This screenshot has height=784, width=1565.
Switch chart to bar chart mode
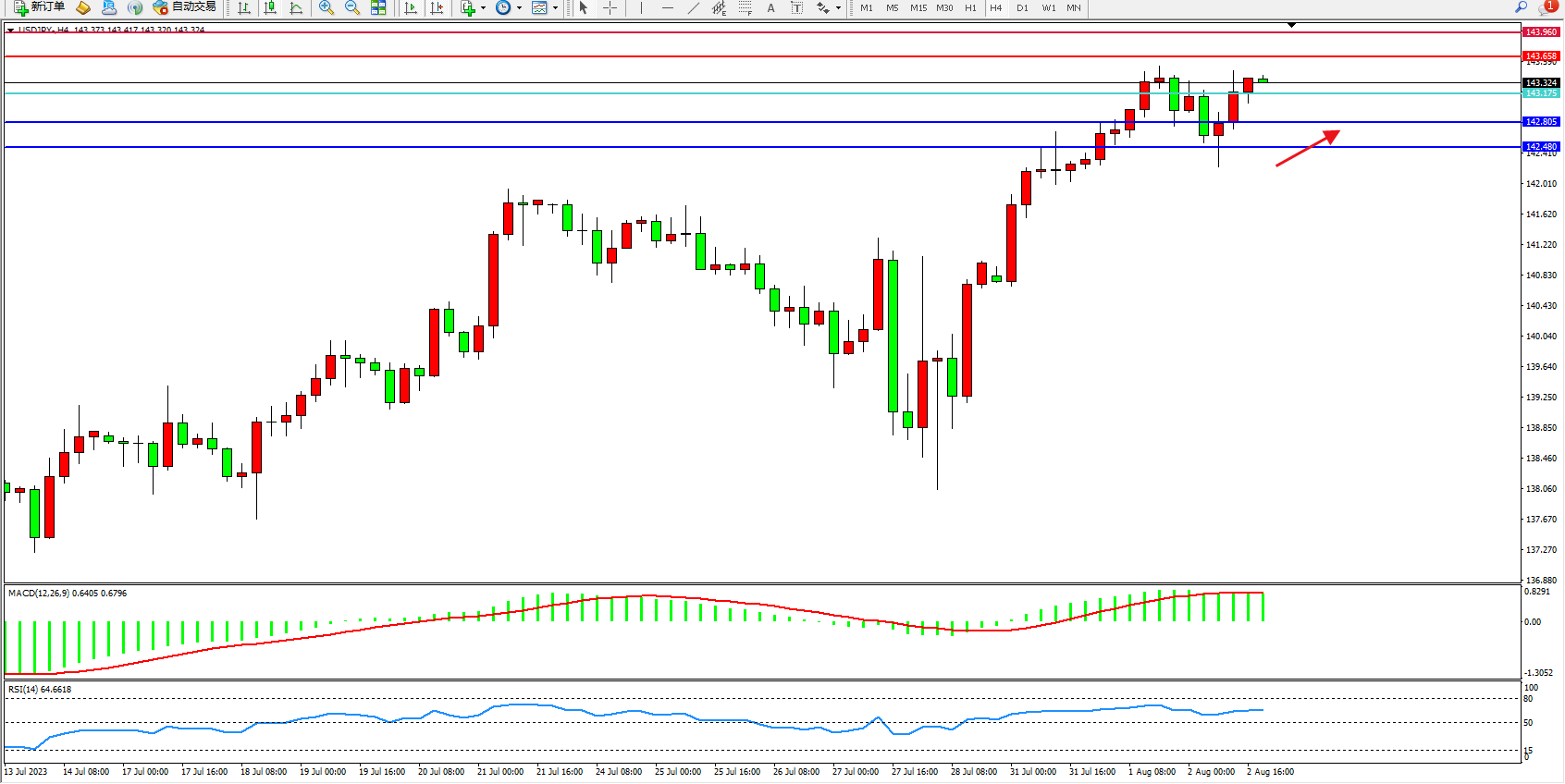point(244,7)
